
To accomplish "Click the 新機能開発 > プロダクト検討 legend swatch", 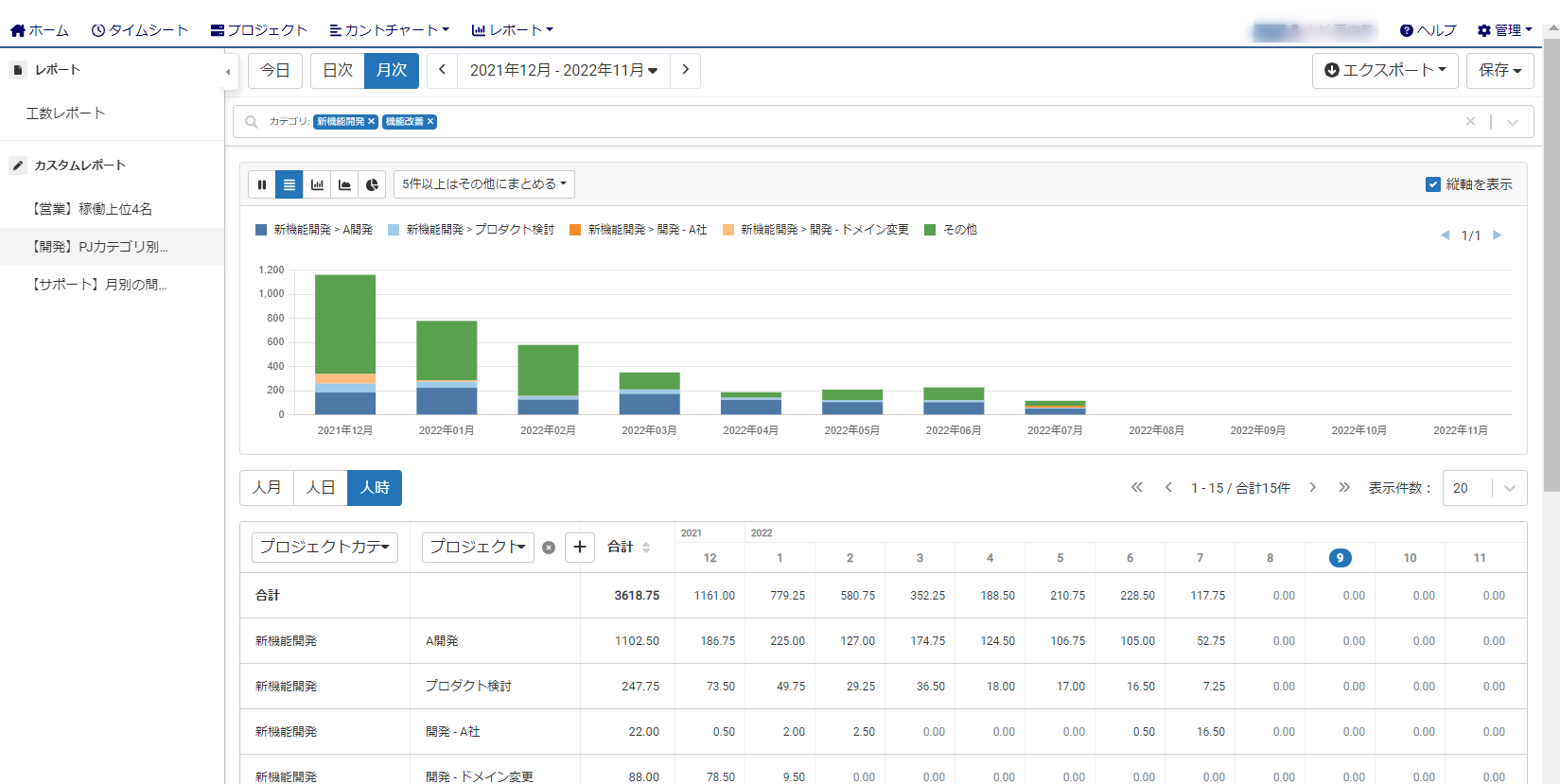I will (x=394, y=230).
